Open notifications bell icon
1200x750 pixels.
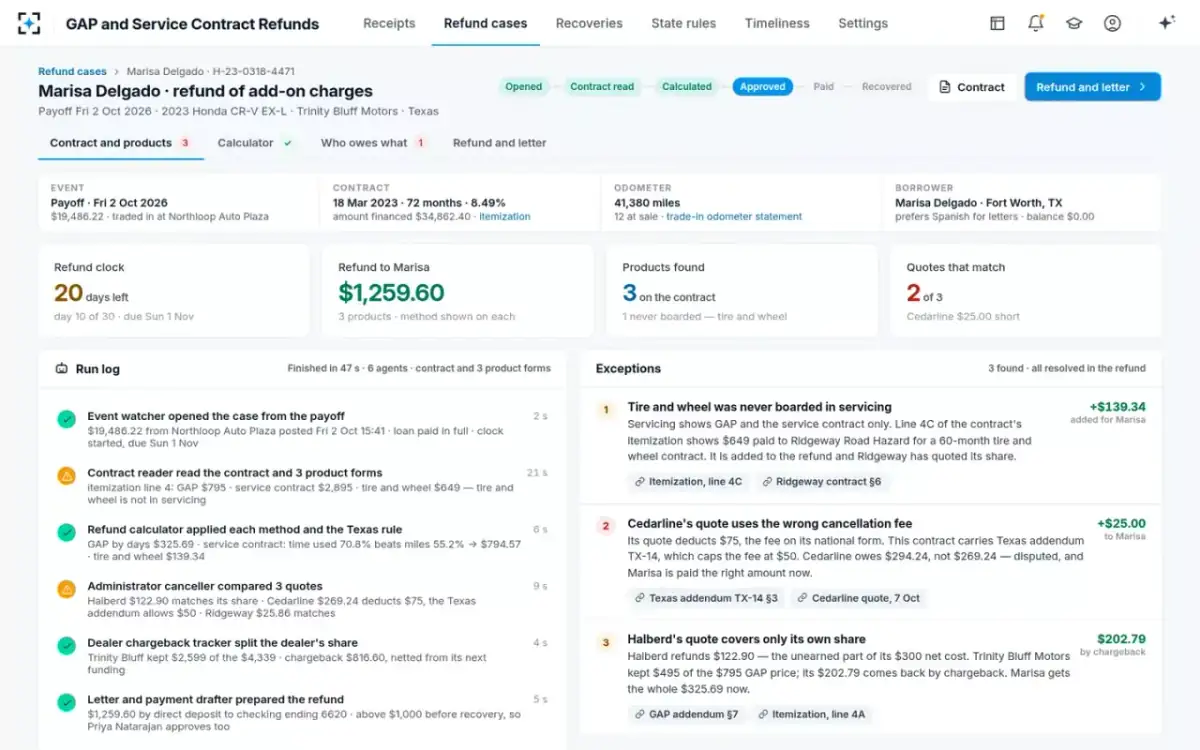click(1036, 23)
